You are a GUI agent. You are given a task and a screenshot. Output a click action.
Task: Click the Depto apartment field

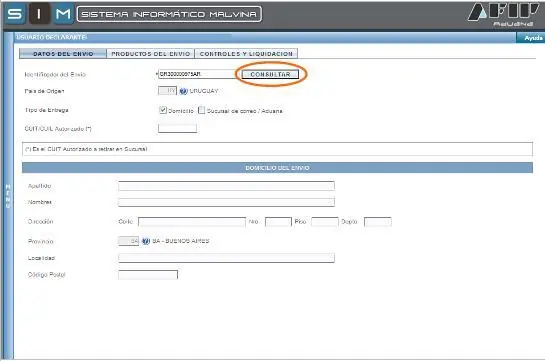tap(377, 222)
